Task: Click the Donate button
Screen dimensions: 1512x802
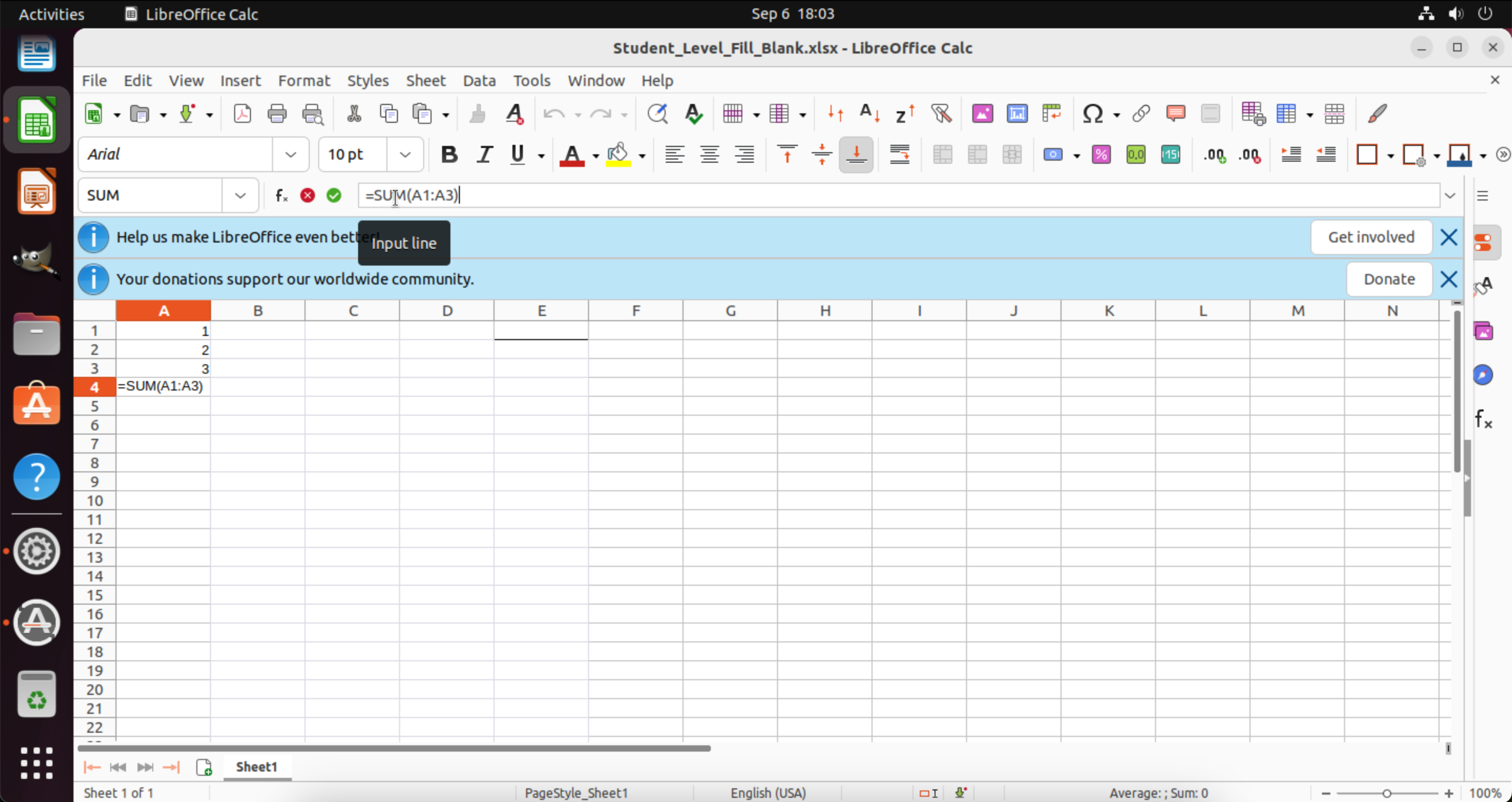Action: pos(1389,279)
